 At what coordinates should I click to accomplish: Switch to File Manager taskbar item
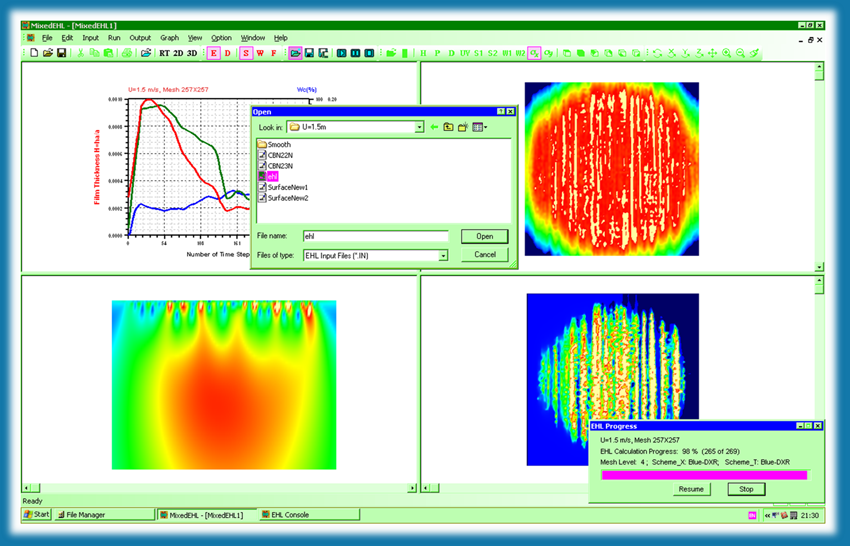(105, 515)
